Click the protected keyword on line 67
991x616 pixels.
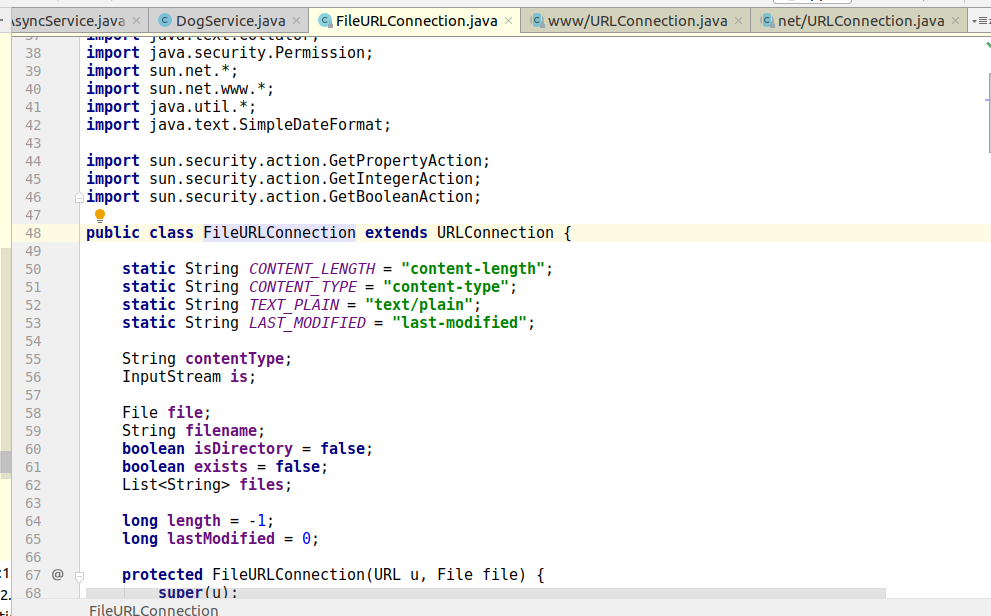click(x=162, y=574)
